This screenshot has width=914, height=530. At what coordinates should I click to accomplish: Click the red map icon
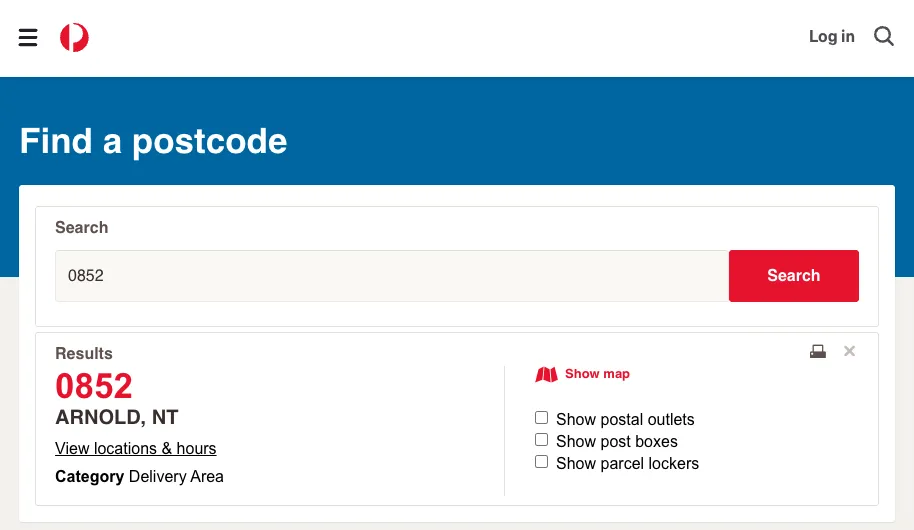[x=546, y=375]
